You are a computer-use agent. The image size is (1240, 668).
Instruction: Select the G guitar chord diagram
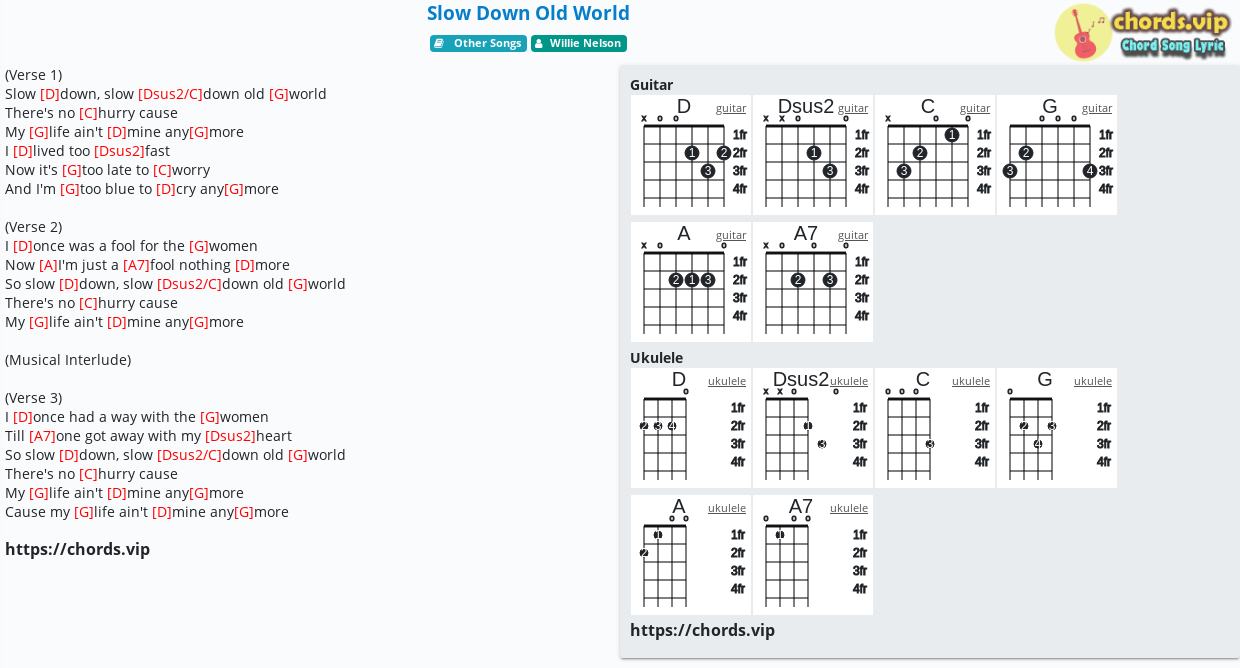[x=1057, y=155]
